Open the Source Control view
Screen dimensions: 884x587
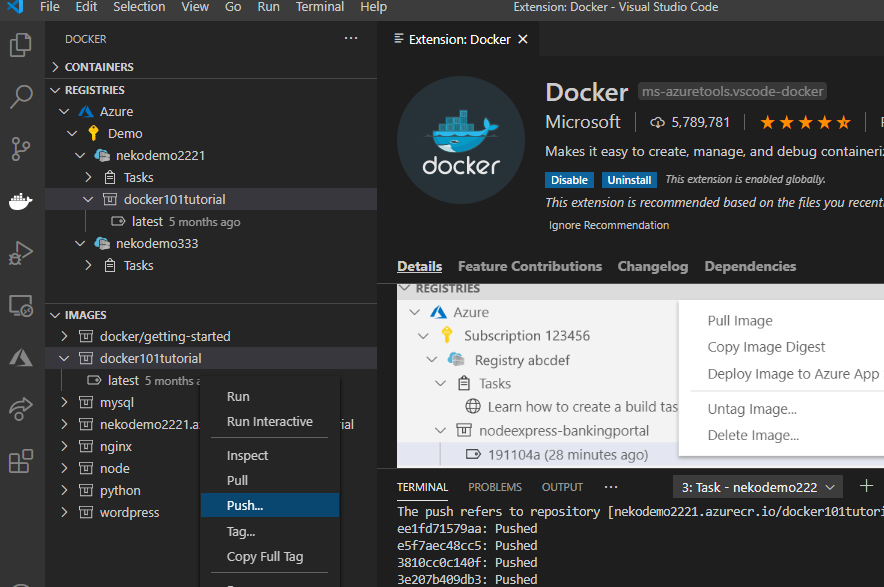click(x=21, y=149)
